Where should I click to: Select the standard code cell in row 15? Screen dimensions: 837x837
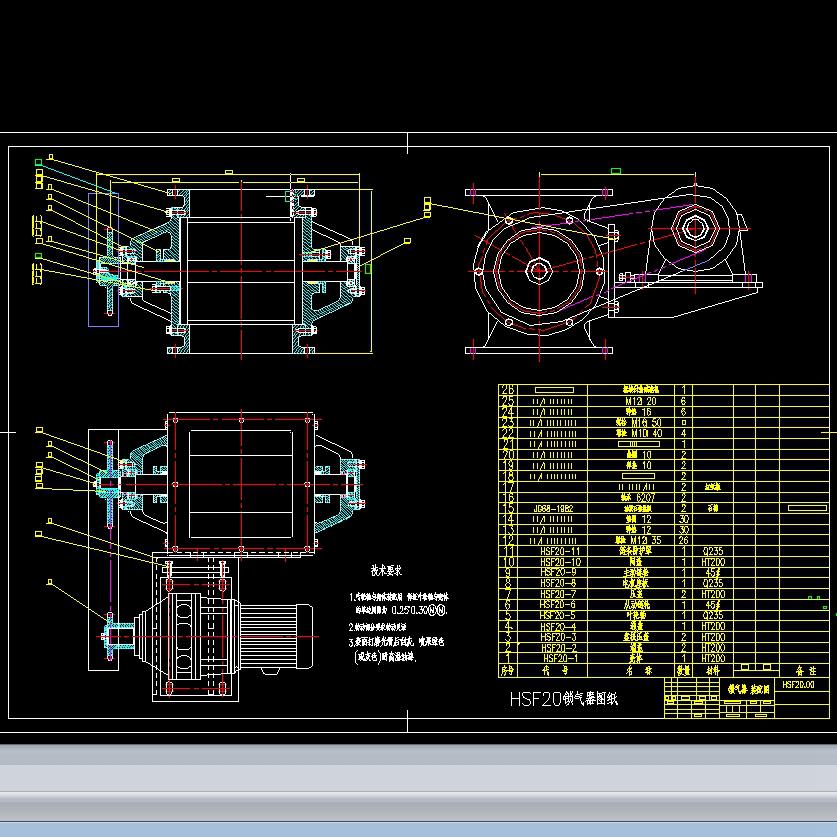tap(554, 508)
